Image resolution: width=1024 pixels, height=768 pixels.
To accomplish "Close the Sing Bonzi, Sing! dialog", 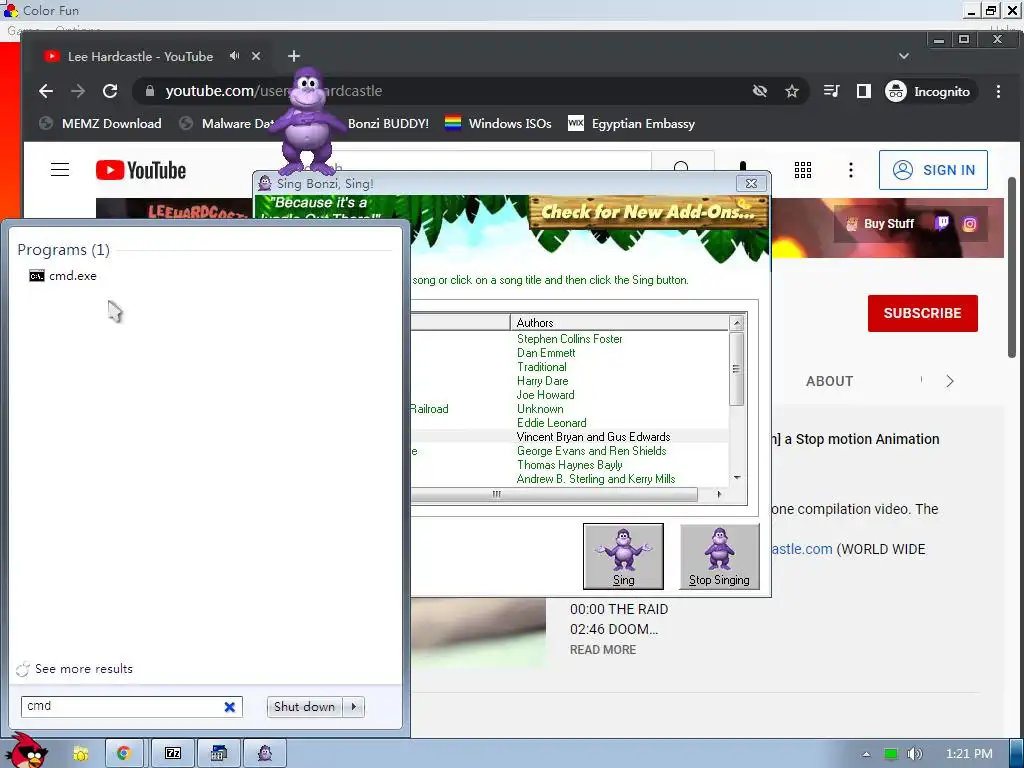I will point(751,184).
